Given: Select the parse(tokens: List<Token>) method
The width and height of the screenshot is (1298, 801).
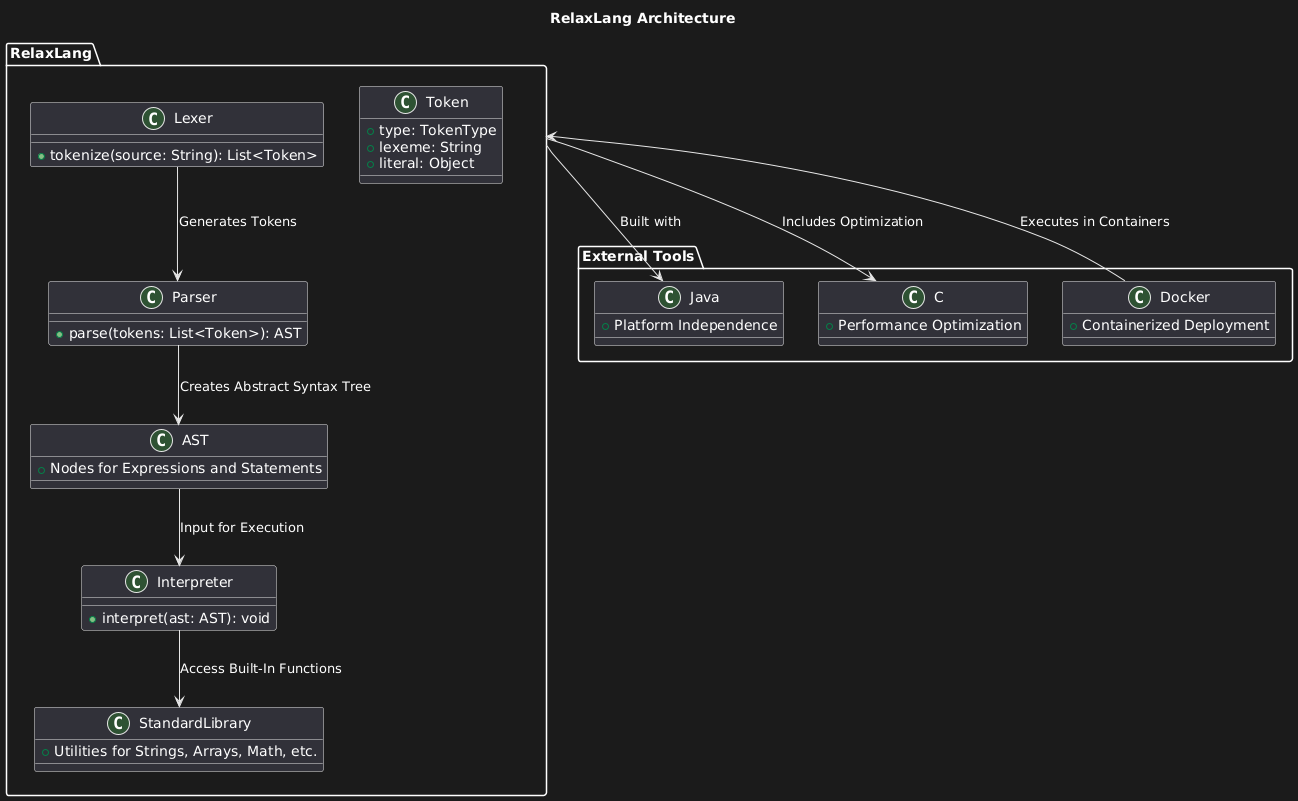Looking at the screenshot, I should coord(184,334).
